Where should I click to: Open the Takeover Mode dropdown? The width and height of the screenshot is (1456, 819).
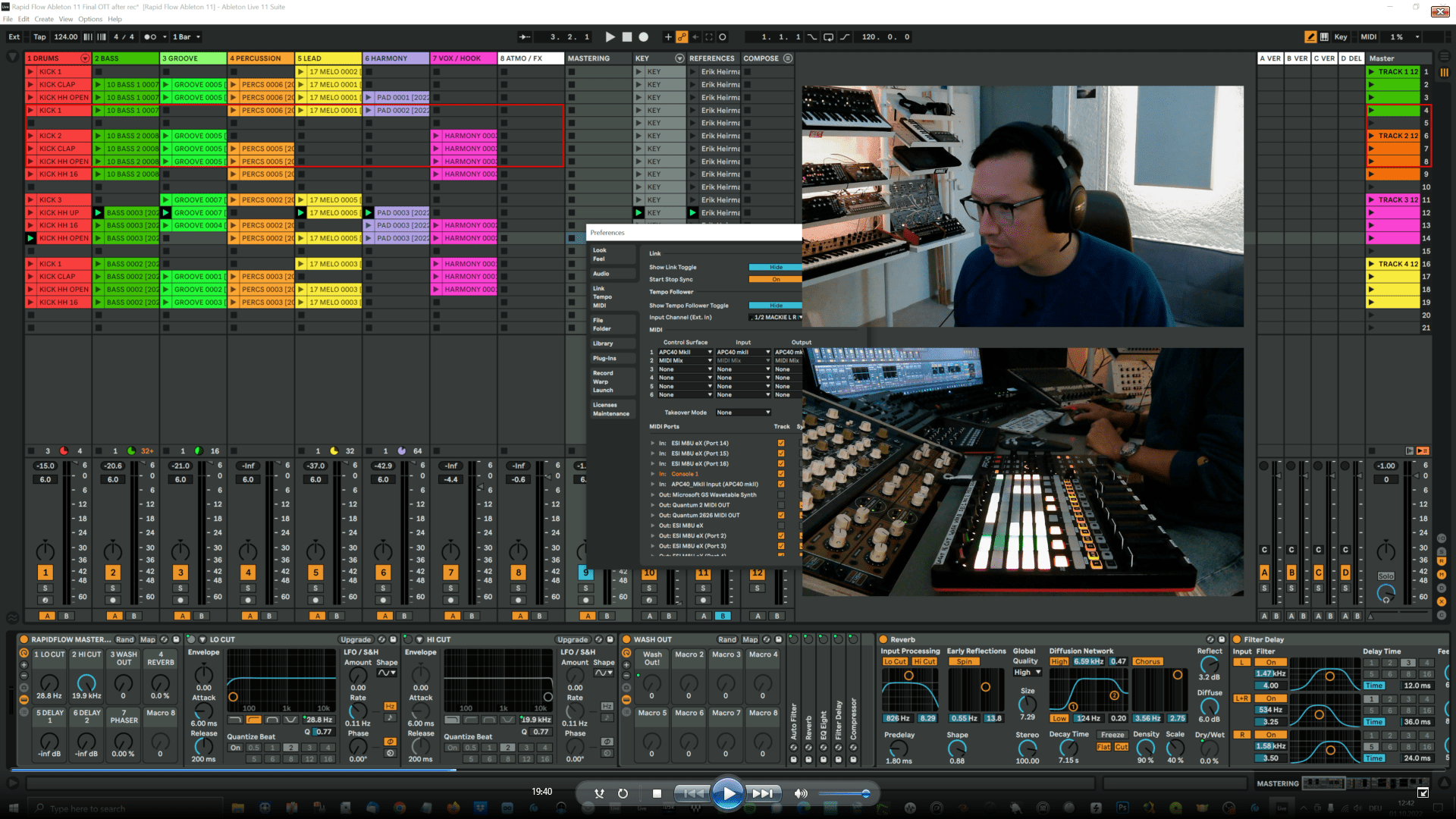[742, 412]
